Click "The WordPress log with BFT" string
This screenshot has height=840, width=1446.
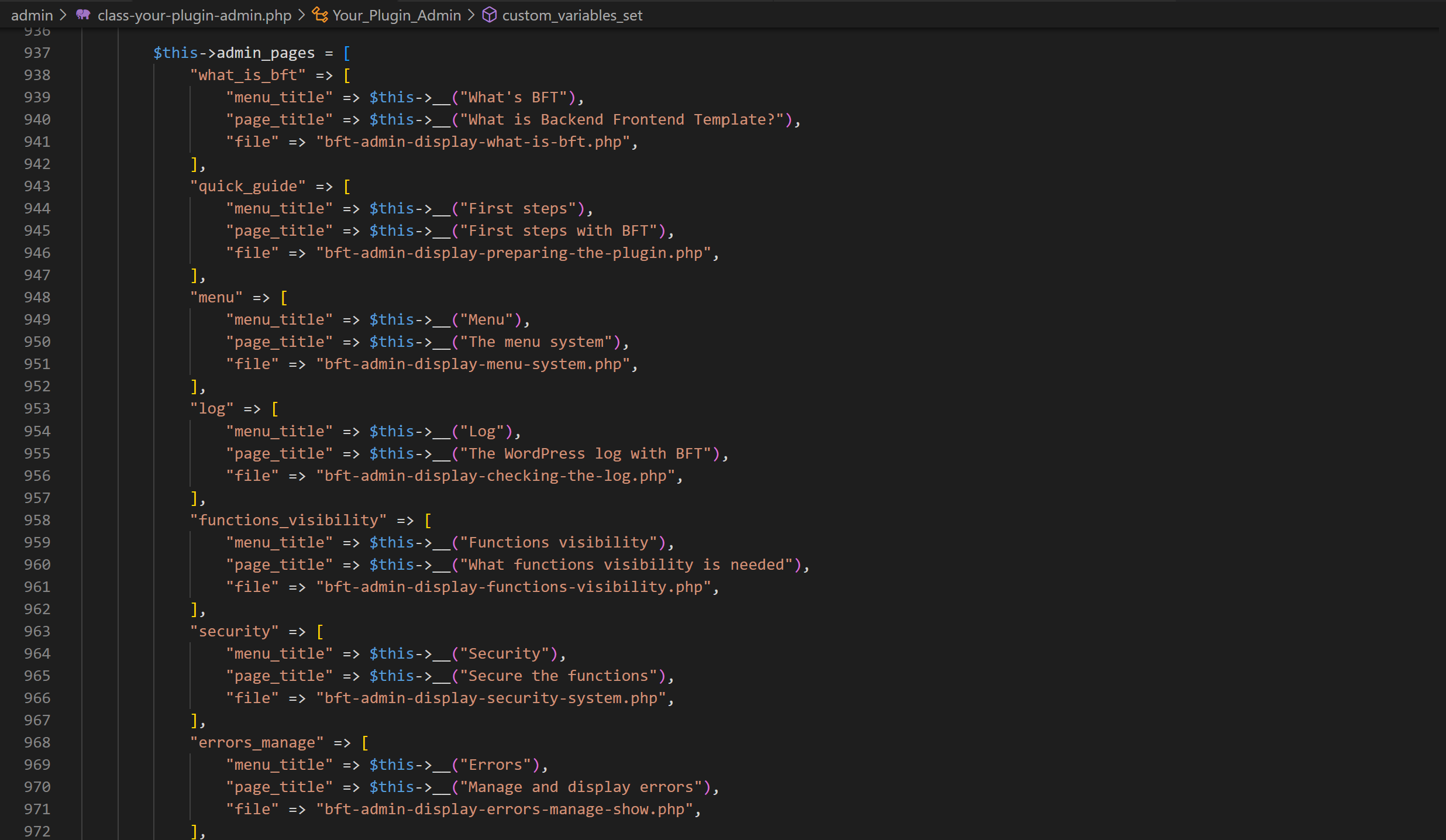point(586,453)
